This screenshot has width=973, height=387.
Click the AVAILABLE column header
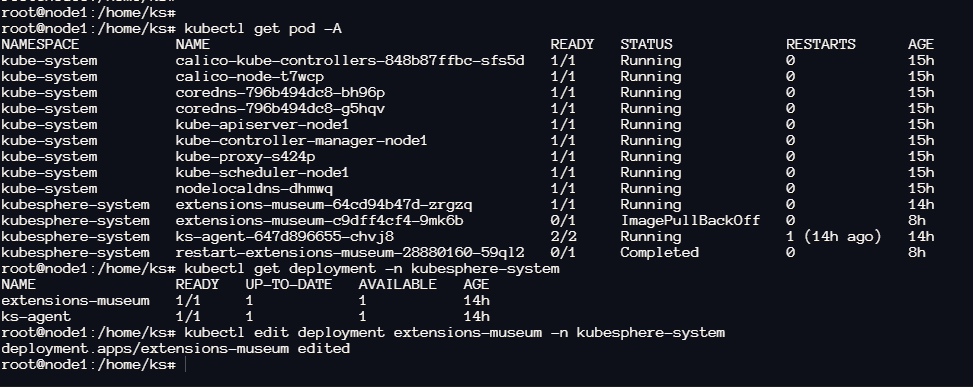(x=398, y=285)
